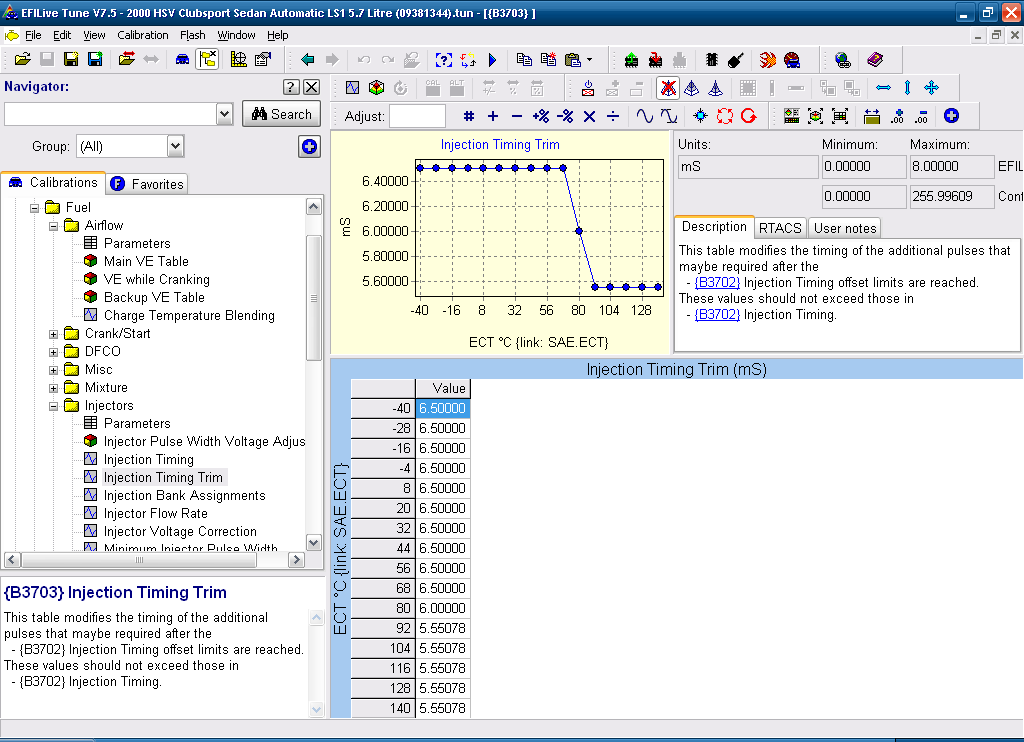Click the blue vertical double-arrow icon
This screenshot has width=1024, height=742.
[907, 88]
